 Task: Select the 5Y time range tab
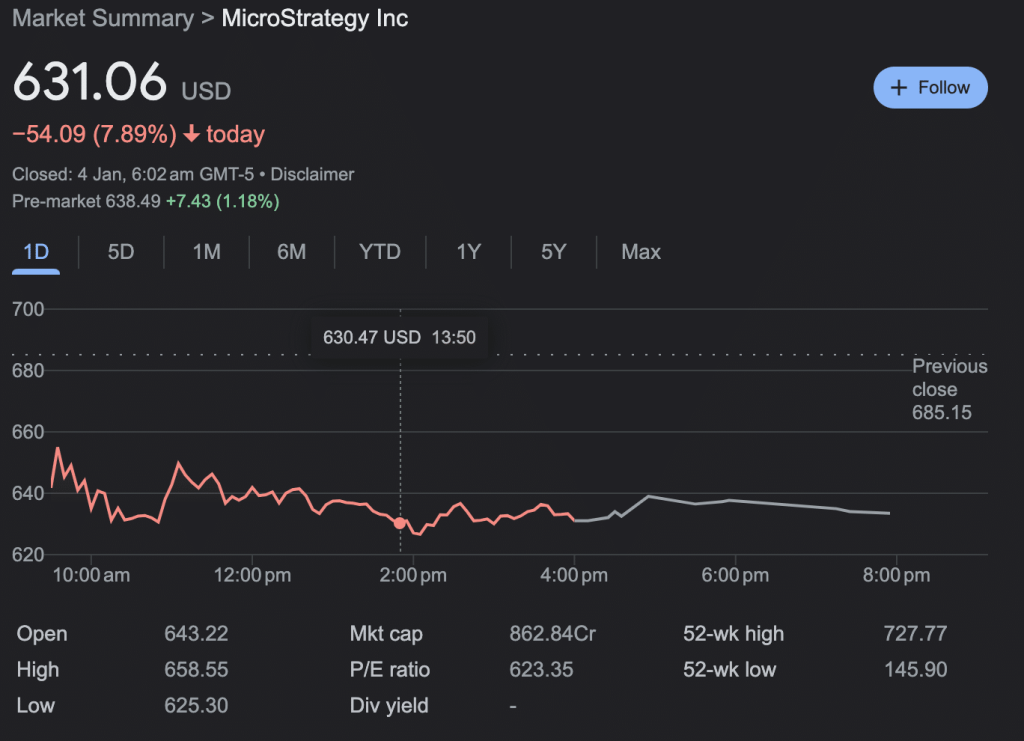pos(553,252)
